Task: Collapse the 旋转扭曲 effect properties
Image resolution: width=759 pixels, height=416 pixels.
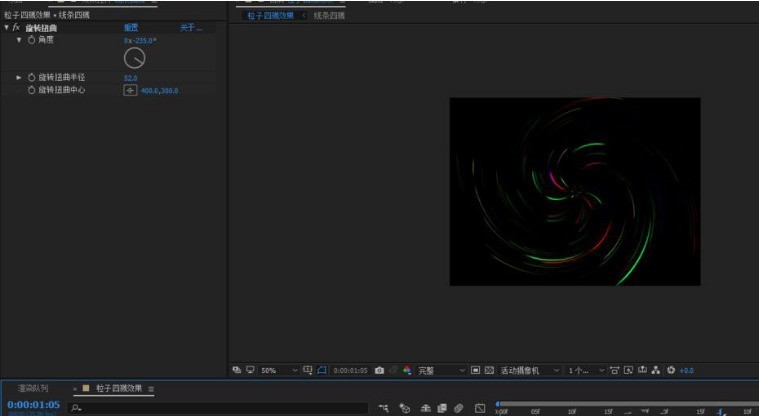Action: [6, 28]
